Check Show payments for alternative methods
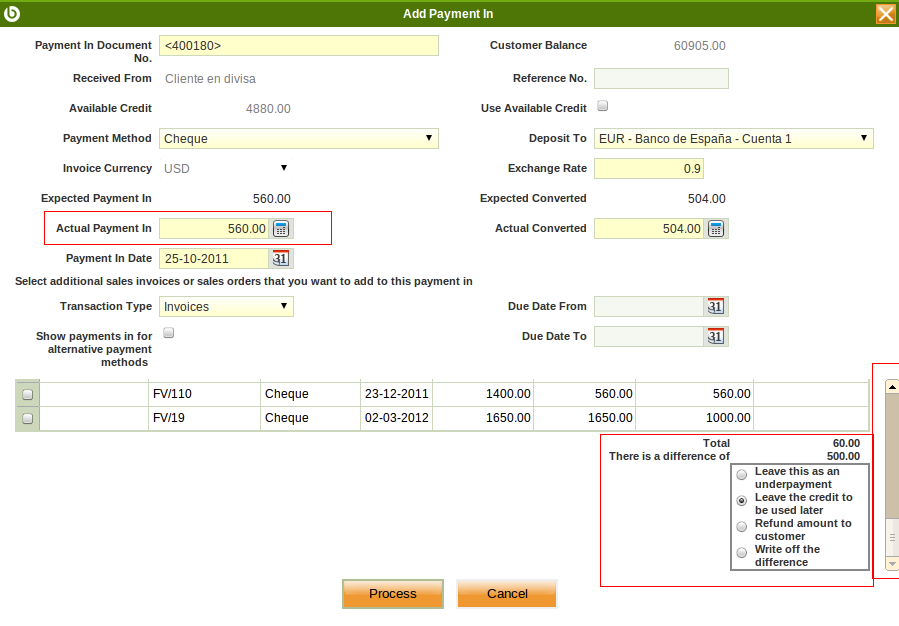 tap(169, 333)
